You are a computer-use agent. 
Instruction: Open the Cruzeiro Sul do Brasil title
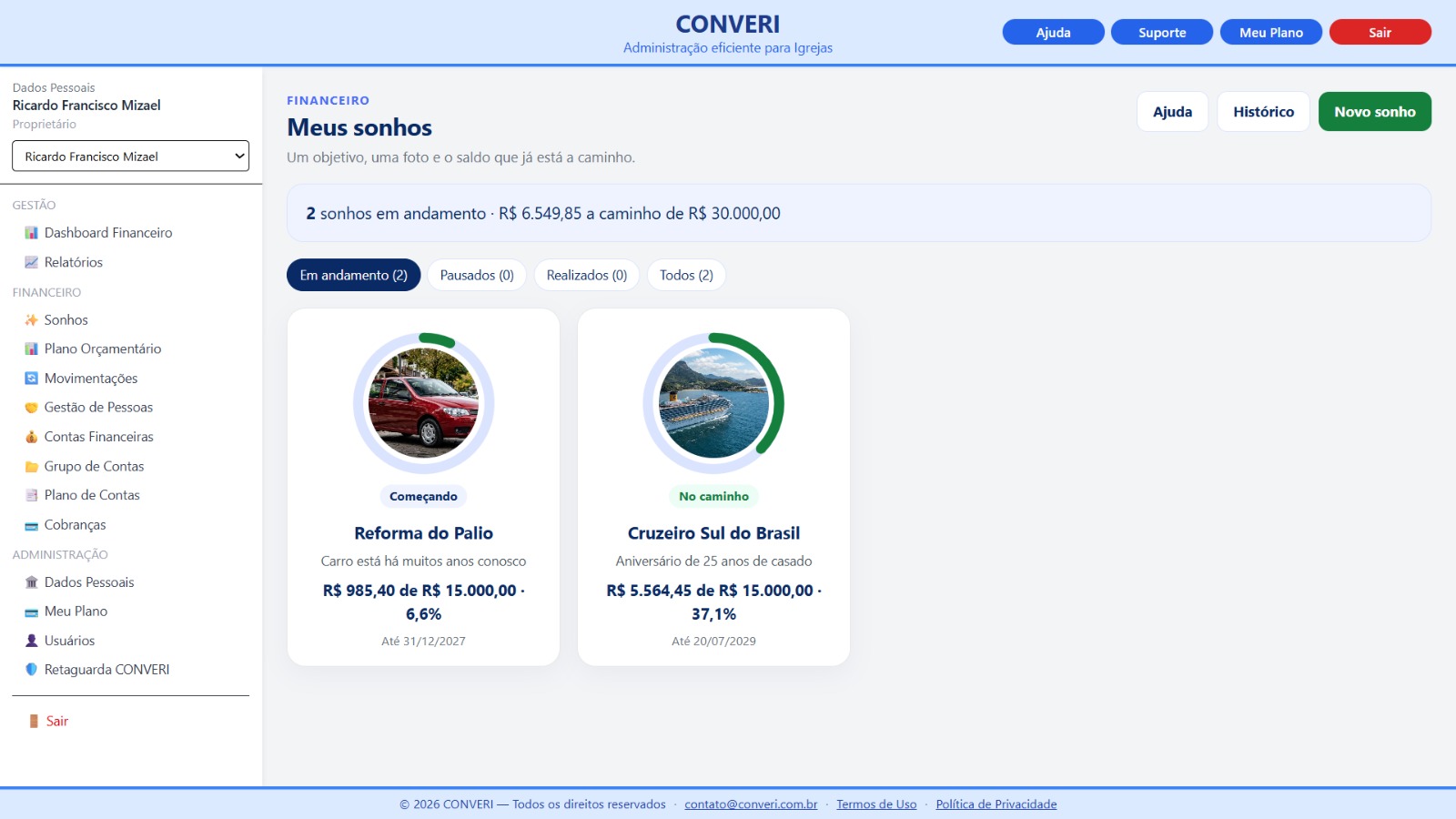(713, 533)
